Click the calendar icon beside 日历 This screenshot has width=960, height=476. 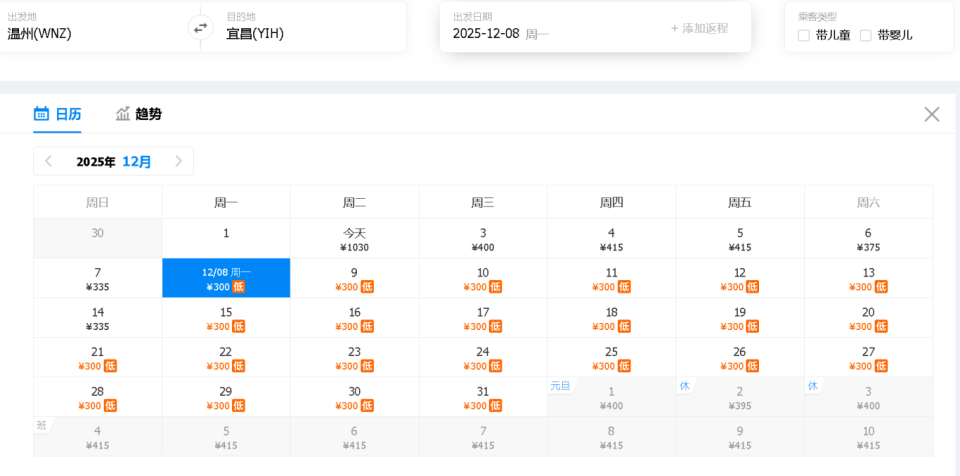pos(42,113)
